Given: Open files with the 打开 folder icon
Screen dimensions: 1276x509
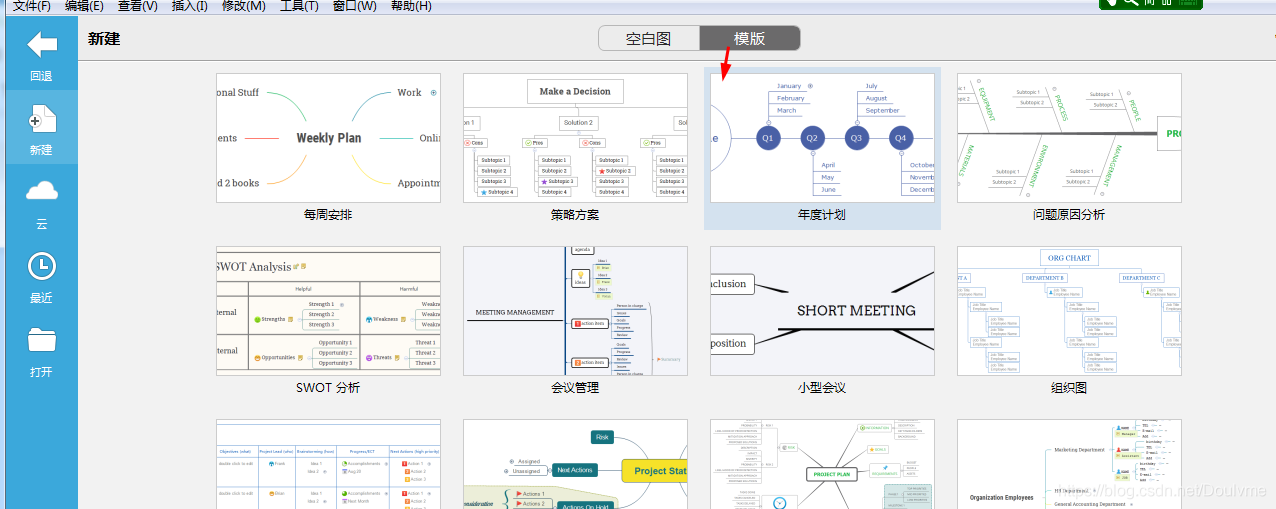Looking at the screenshot, I should pyautogui.click(x=41, y=340).
